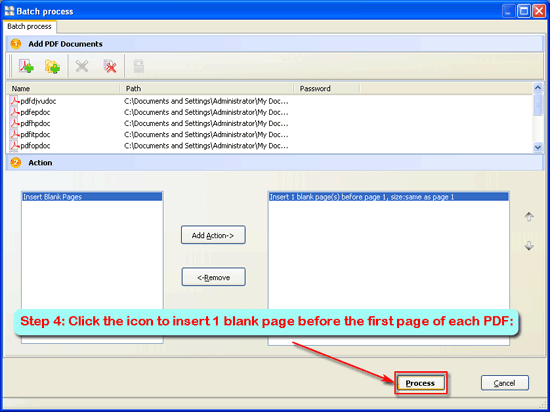Click the Add Action-> button
This screenshot has width=550, height=412.
tap(213, 235)
